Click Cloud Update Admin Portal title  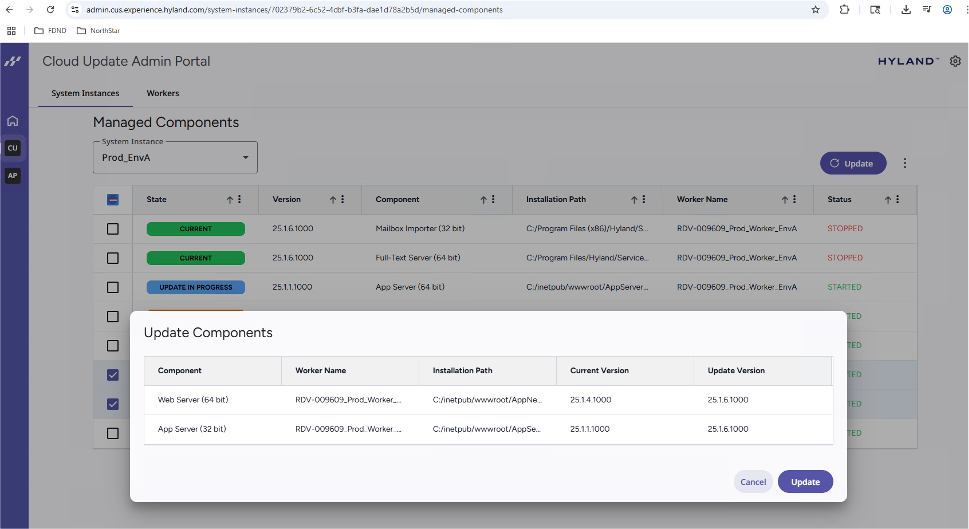coord(126,61)
